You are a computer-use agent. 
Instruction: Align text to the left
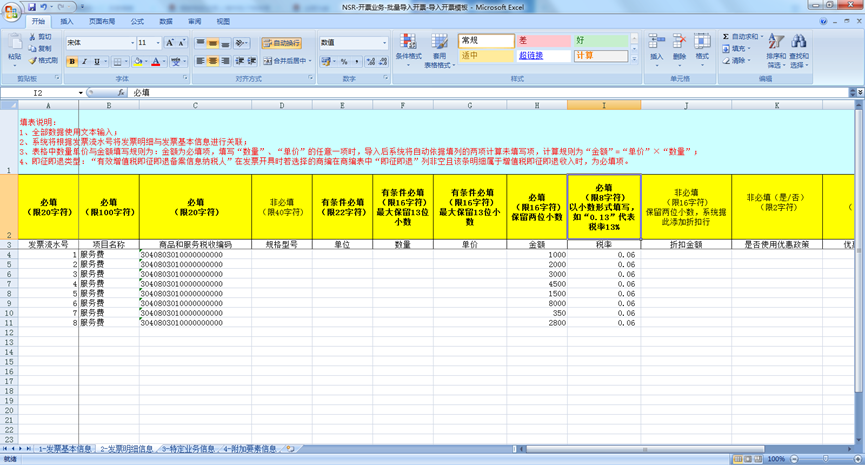(x=200, y=61)
